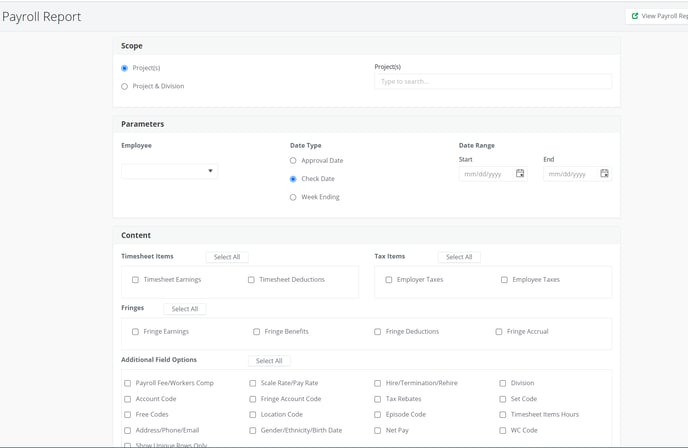The height and width of the screenshot is (448, 688).
Task: Enable the Set Code checkbox
Action: pyautogui.click(x=502, y=399)
